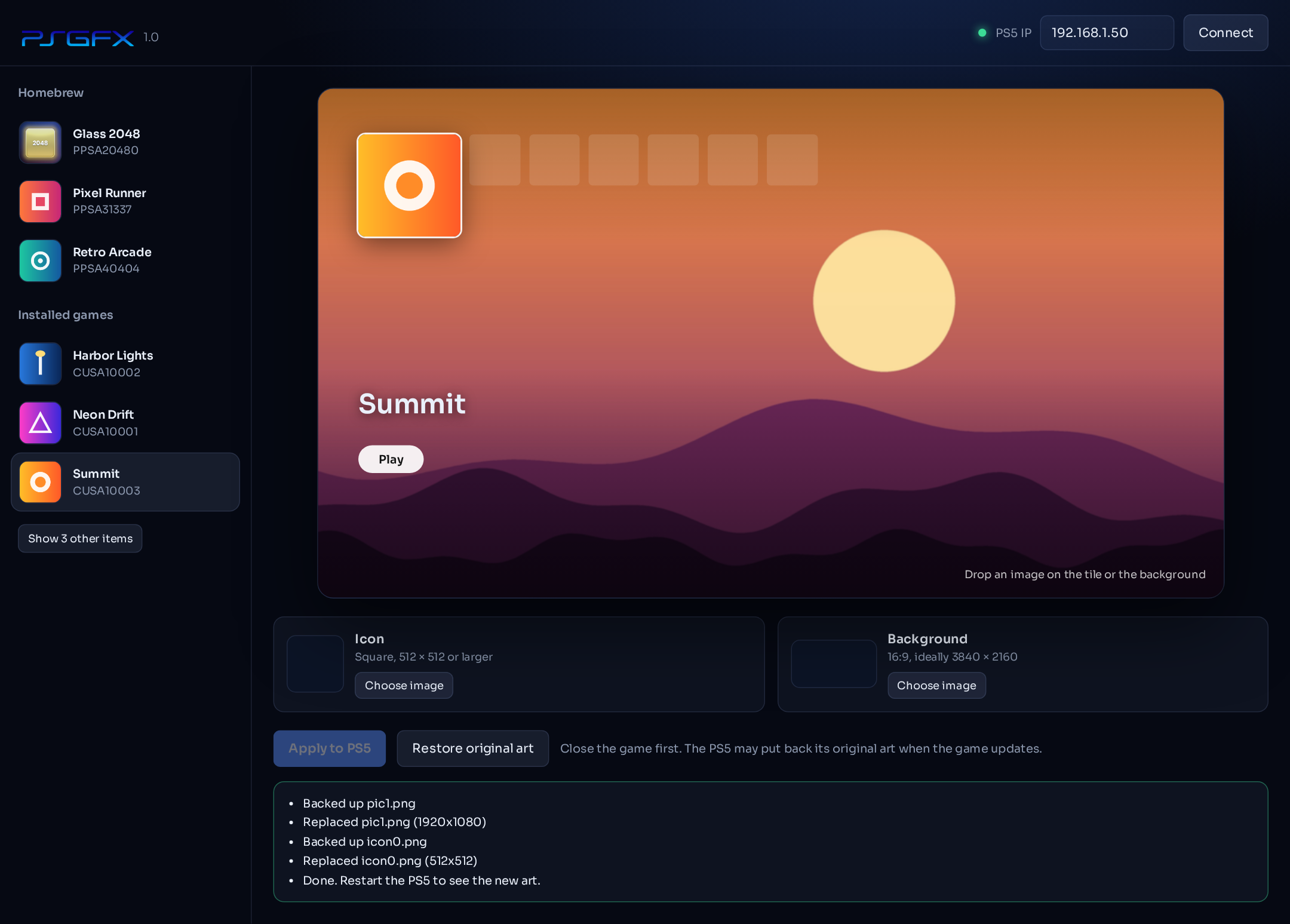Expand Show 3 other items
Image resolution: width=1290 pixels, height=924 pixels.
(80, 538)
